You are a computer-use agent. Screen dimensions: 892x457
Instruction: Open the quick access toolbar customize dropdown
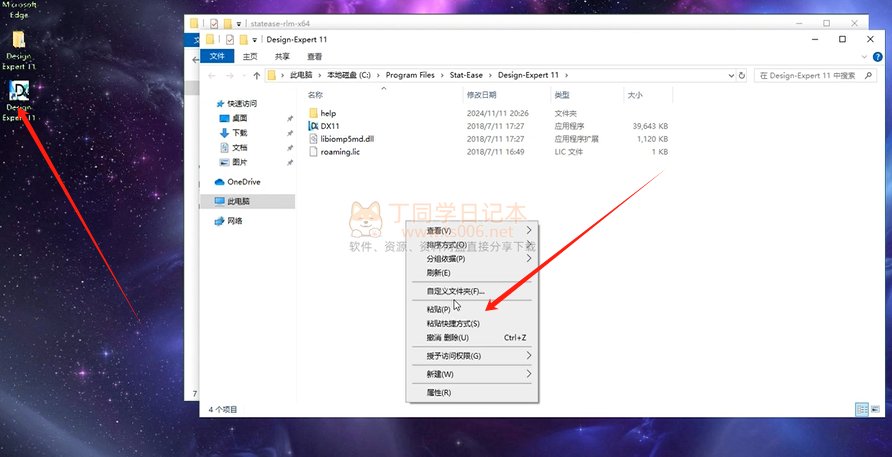pyautogui.click(x=254, y=40)
